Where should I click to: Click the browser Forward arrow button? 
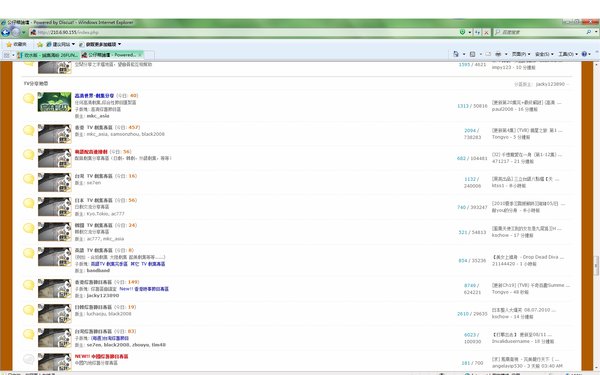[16, 32]
